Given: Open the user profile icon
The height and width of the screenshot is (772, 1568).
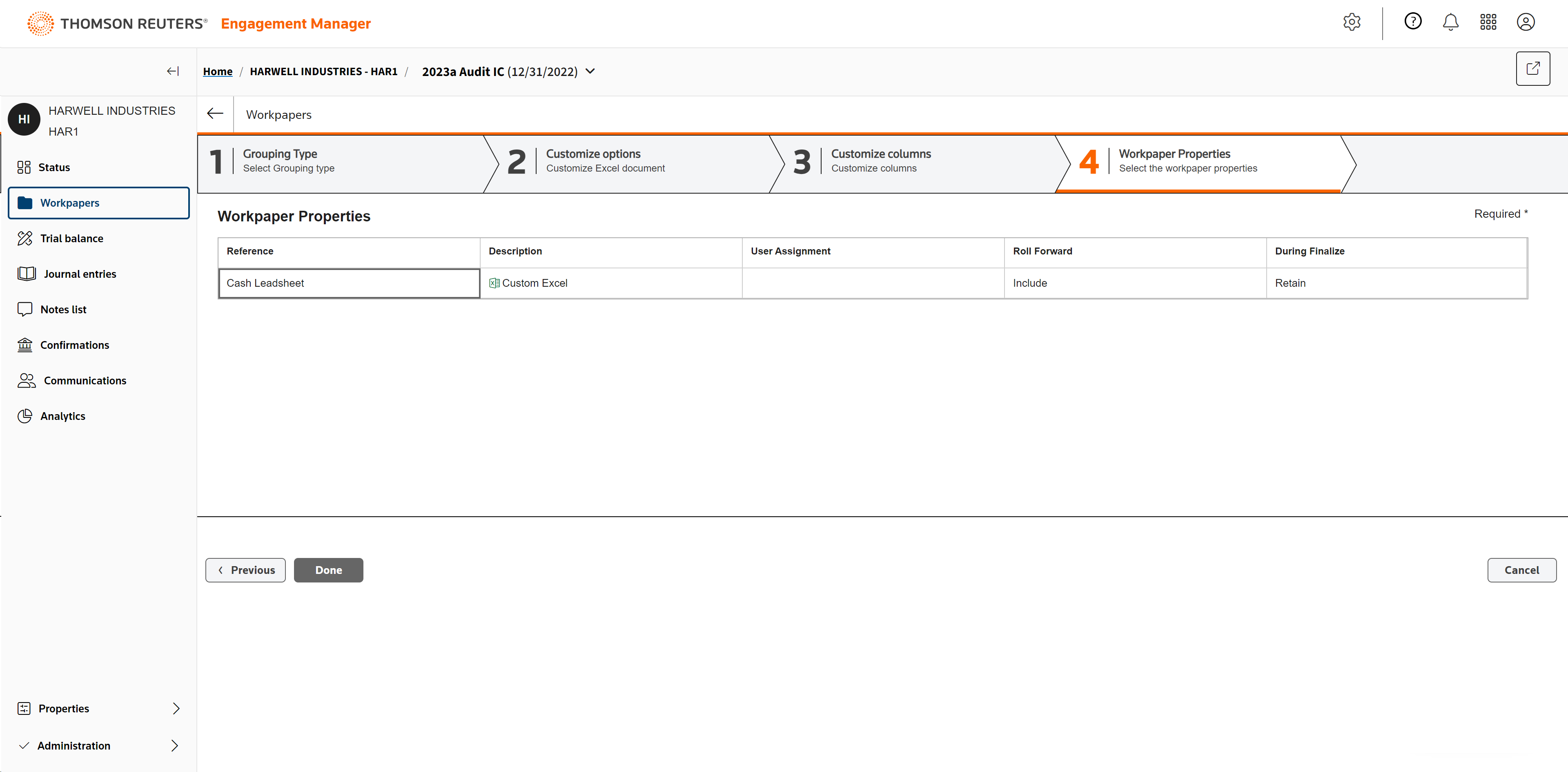Looking at the screenshot, I should (1526, 22).
